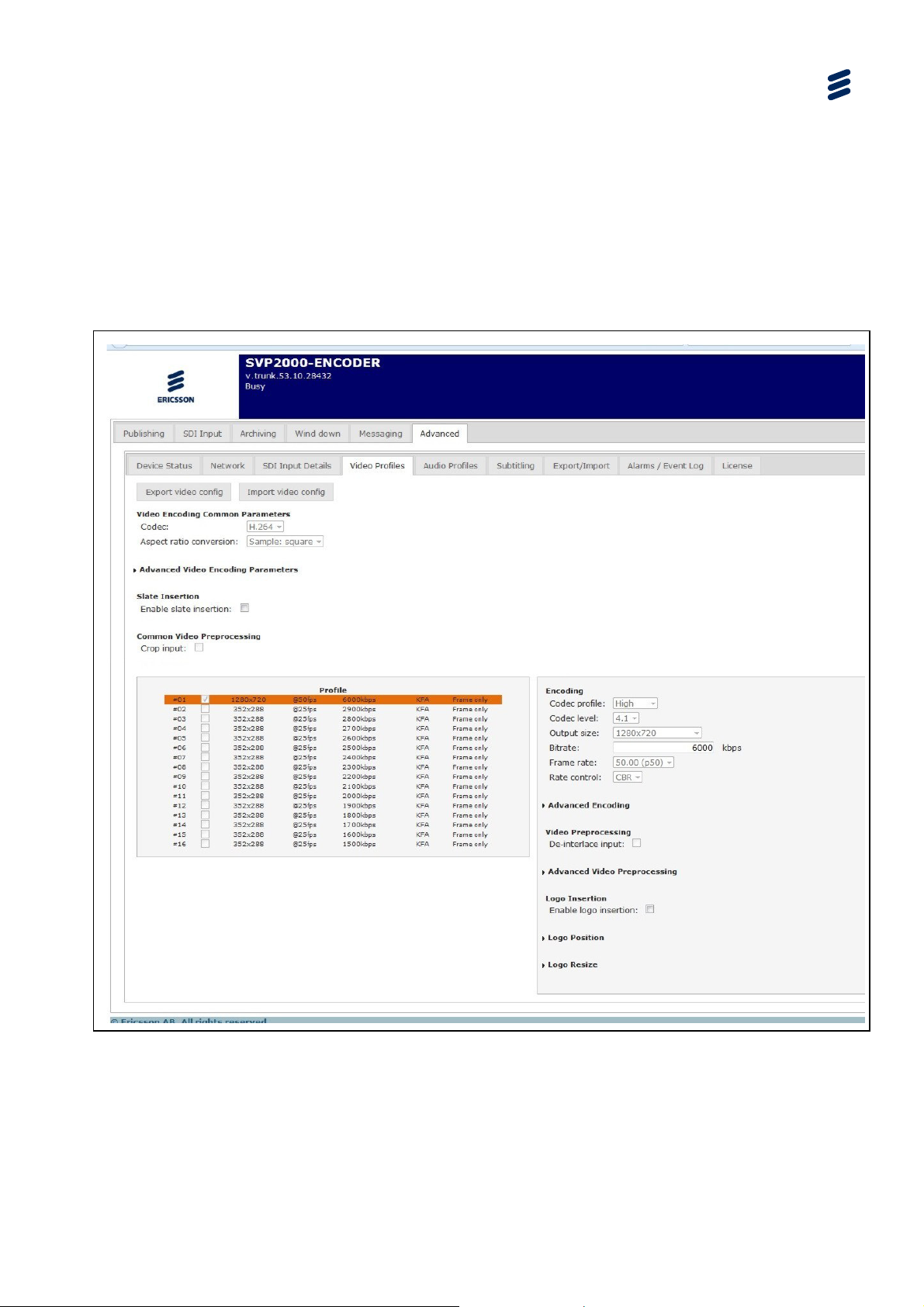Viewport: 924px width, 1307px height.
Task: Go to the Export/Import sub-tab
Action: tap(581, 465)
